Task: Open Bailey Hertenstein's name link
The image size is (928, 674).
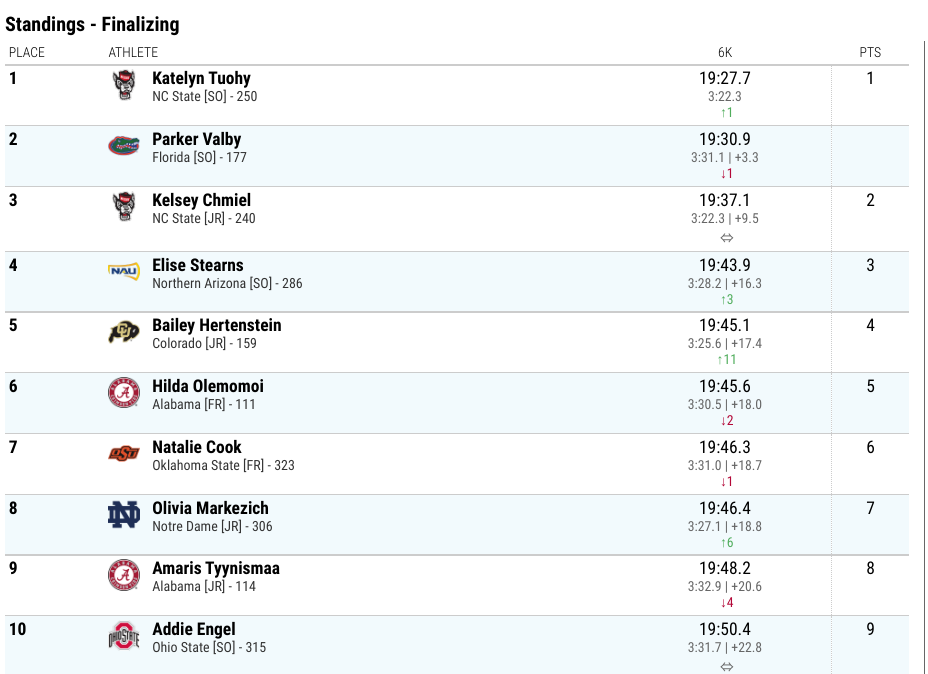Action: (217, 325)
